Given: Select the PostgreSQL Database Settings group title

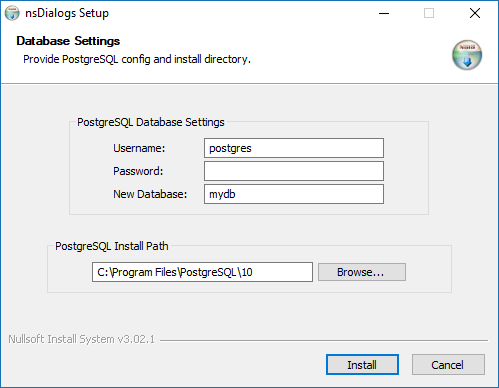Looking at the screenshot, I should click(151, 122).
